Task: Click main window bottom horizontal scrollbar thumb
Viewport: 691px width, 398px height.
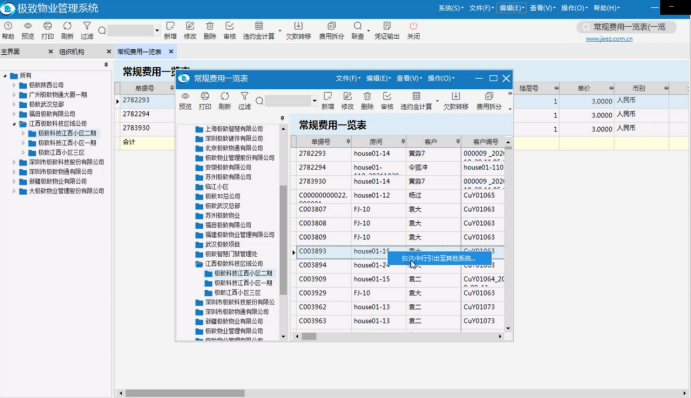Action: tap(185, 393)
